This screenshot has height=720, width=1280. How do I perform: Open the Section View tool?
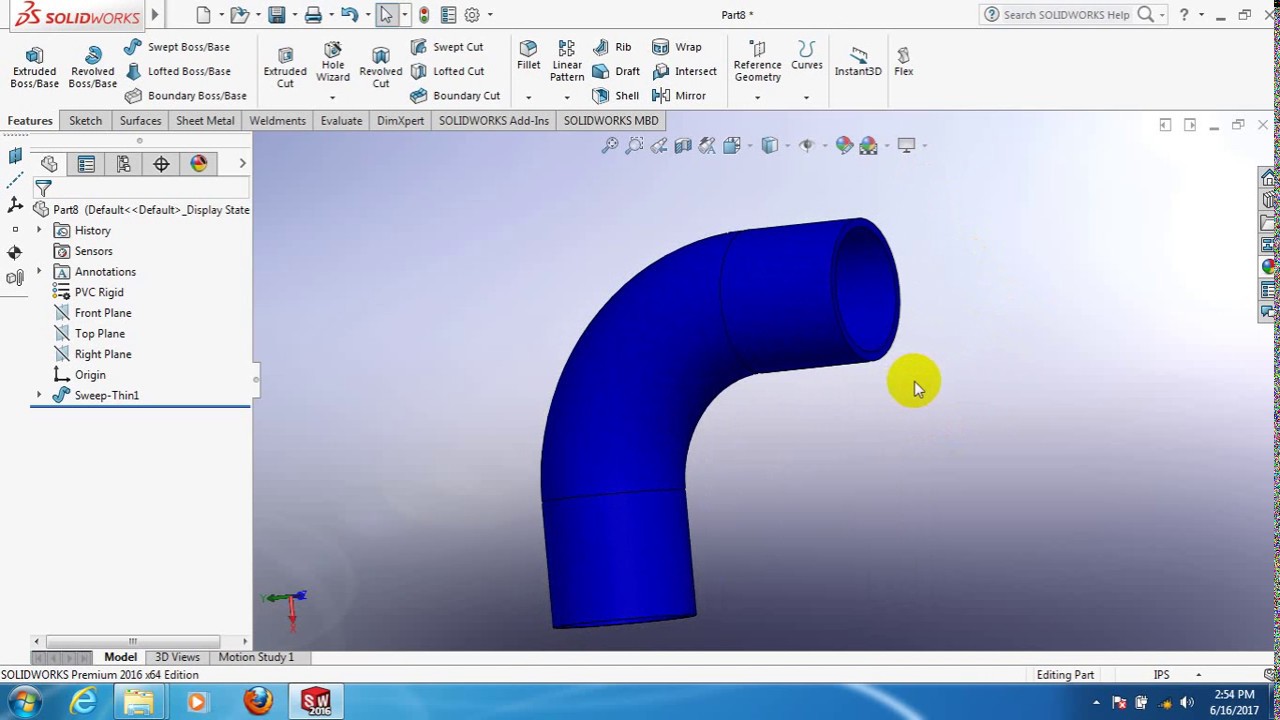tap(683, 146)
